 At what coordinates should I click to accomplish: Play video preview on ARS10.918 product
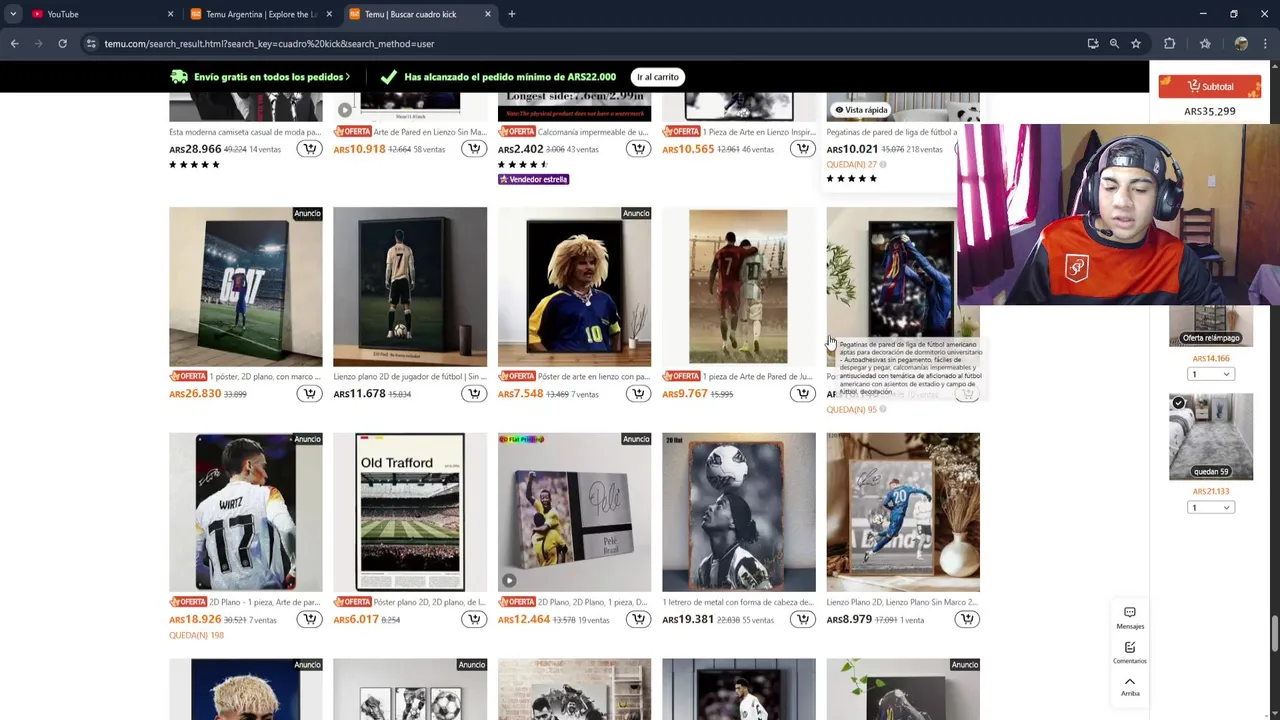345,110
